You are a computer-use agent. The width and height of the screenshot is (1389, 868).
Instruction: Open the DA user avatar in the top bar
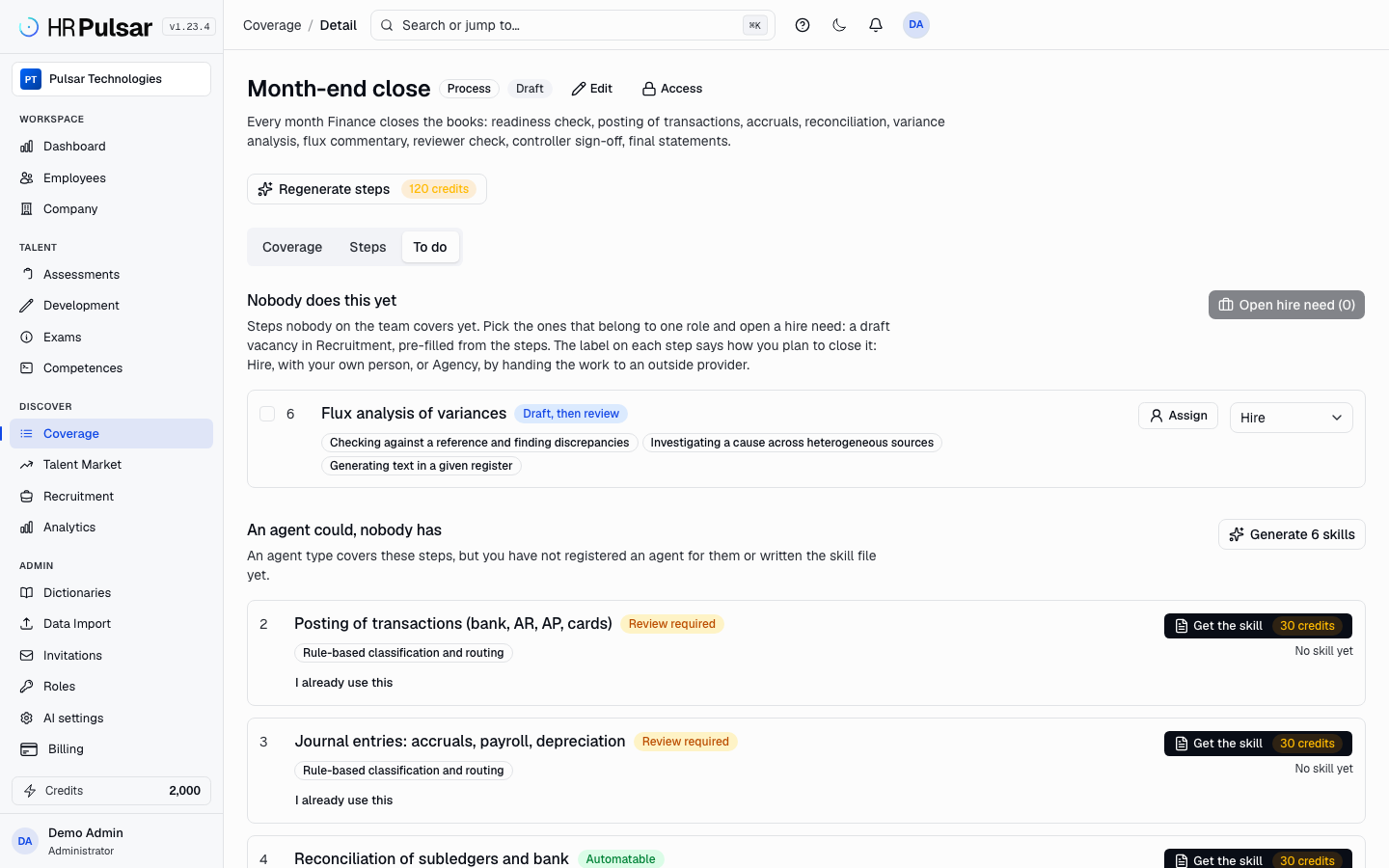point(916,25)
